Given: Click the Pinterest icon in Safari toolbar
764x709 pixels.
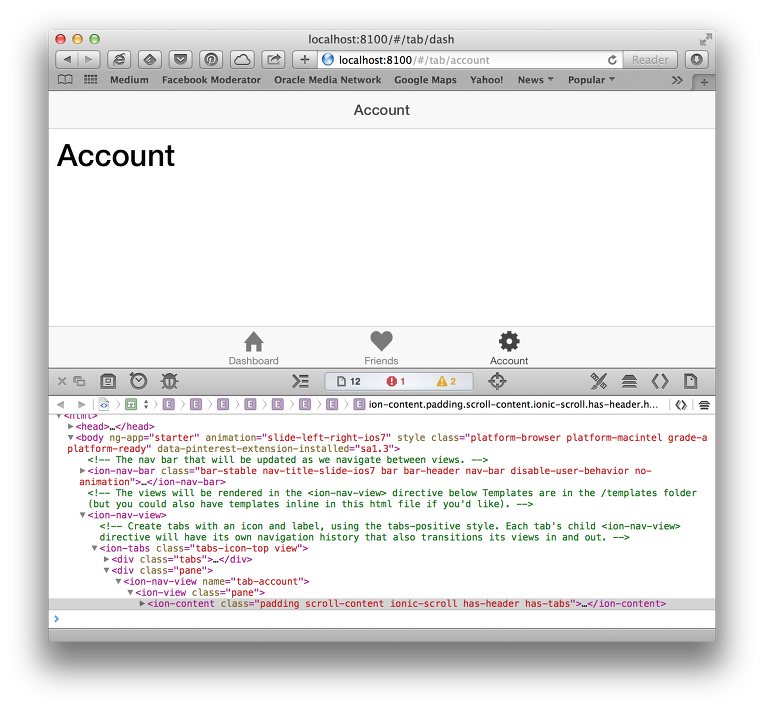Looking at the screenshot, I should tap(211, 60).
